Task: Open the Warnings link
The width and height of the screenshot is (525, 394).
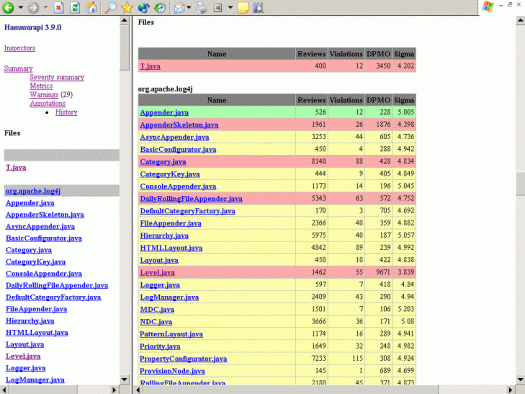Action: pos(44,95)
